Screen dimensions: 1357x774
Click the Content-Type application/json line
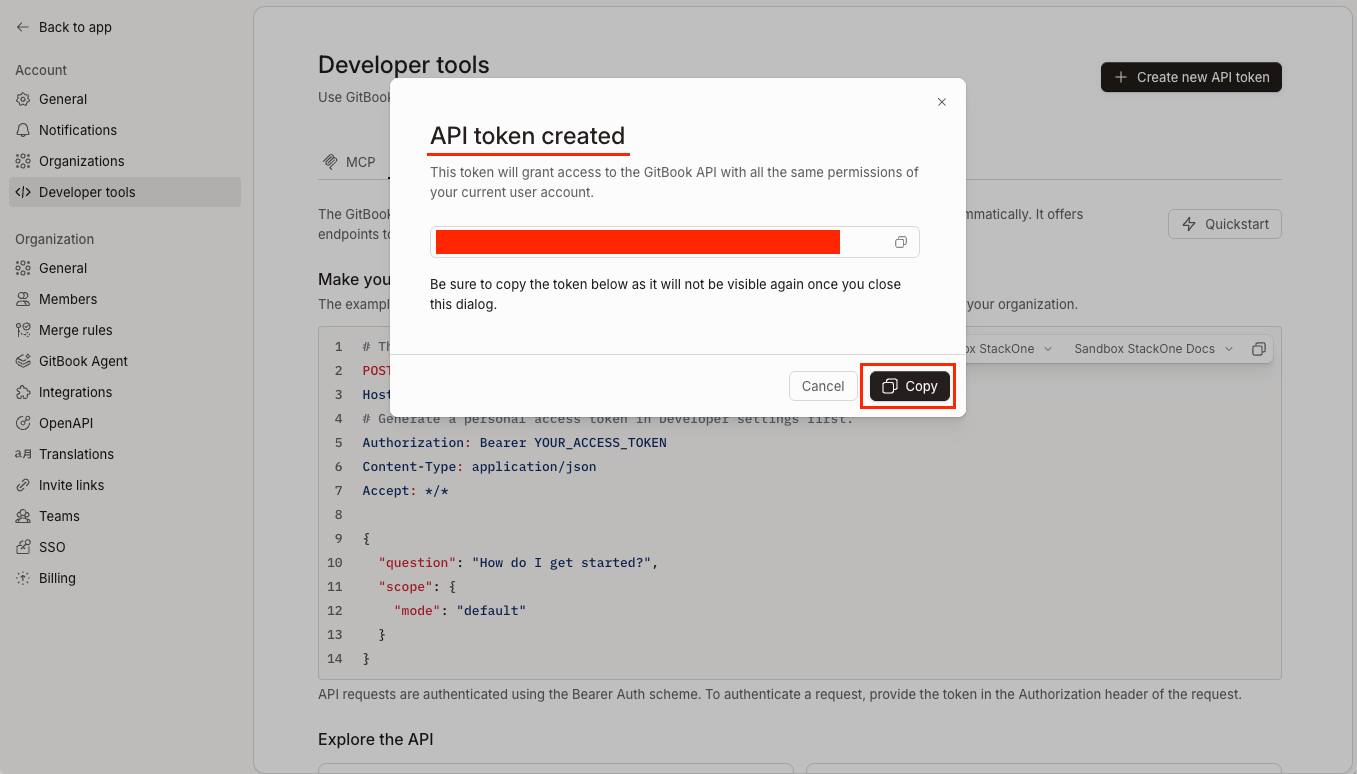(x=479, y=466)
